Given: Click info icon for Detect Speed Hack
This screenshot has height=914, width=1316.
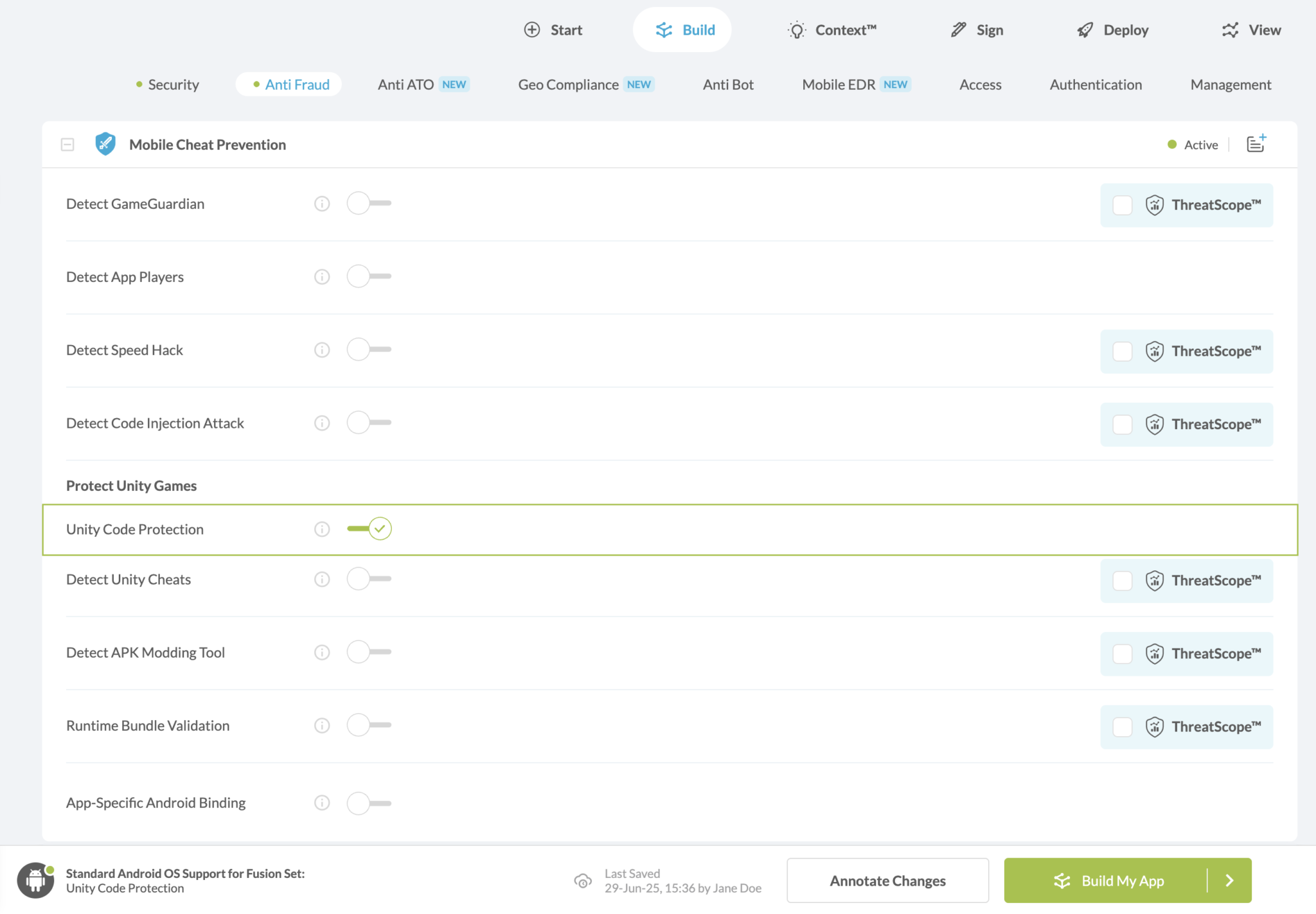Looking at the screenshot, I should (x=322, y=350).
